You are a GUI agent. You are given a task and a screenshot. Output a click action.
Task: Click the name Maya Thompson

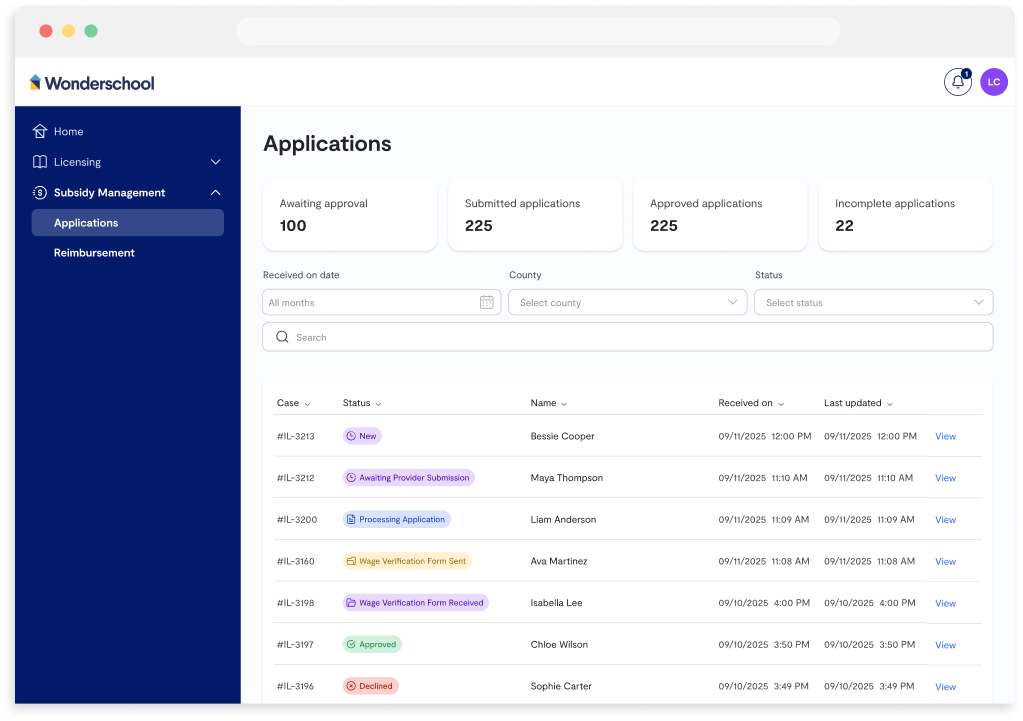click(566, 478)
